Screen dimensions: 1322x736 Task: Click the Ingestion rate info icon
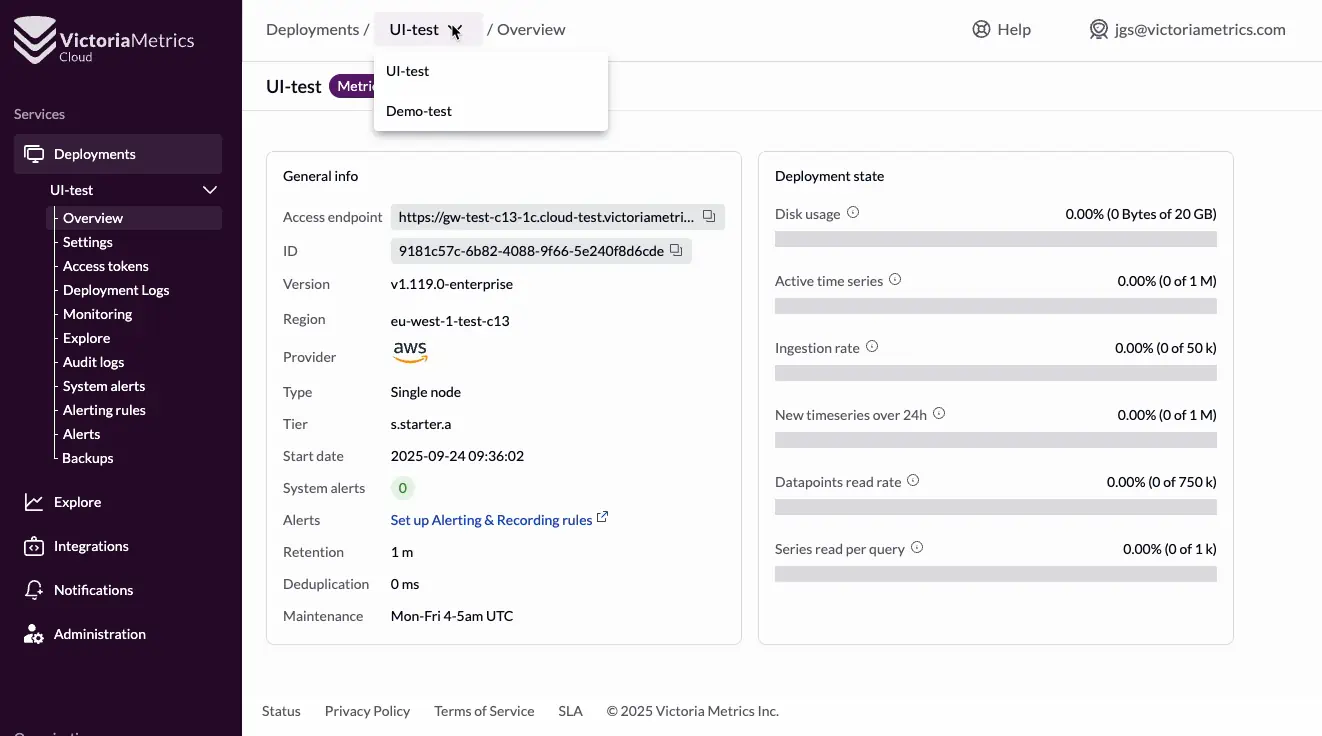click(x=872, y=347)
